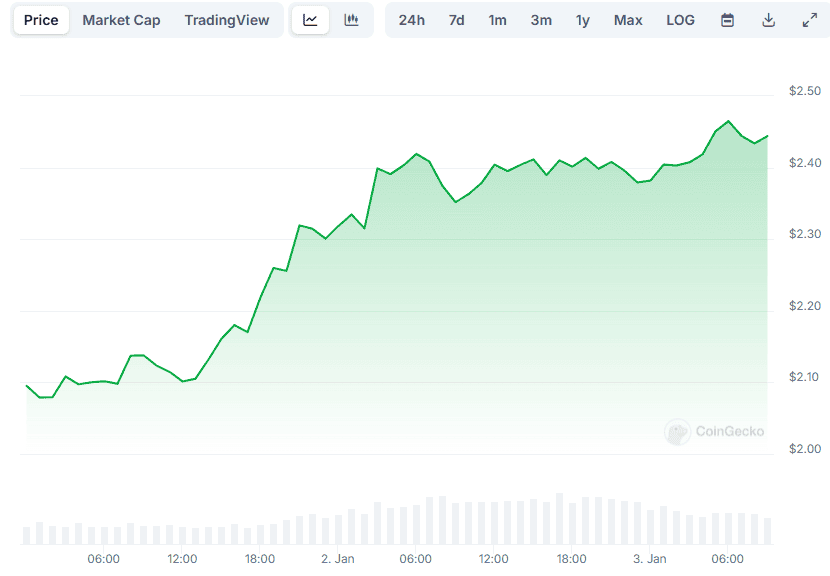Click the $2.50 price axis label

click(x=804, y=91)
